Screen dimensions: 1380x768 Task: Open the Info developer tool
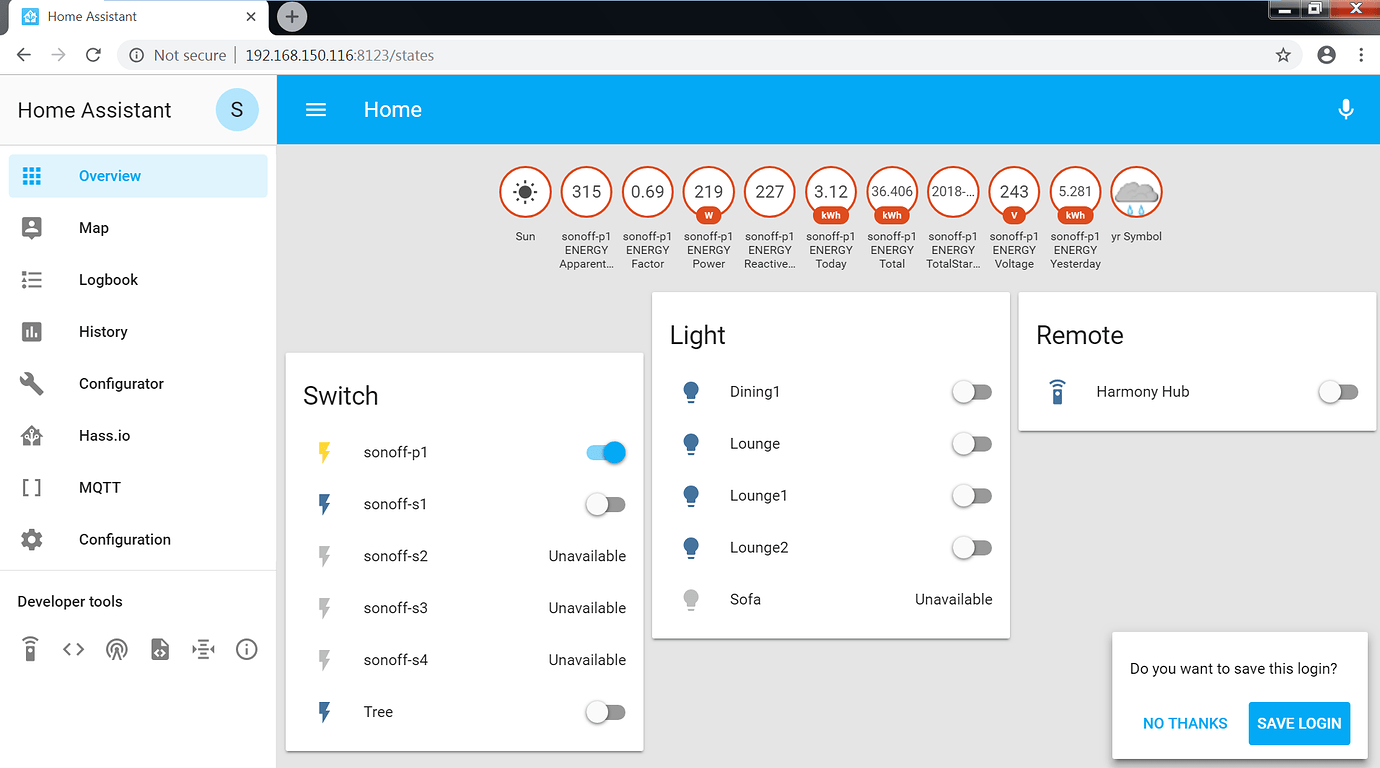pyautogui.click(x=246, y=649)
